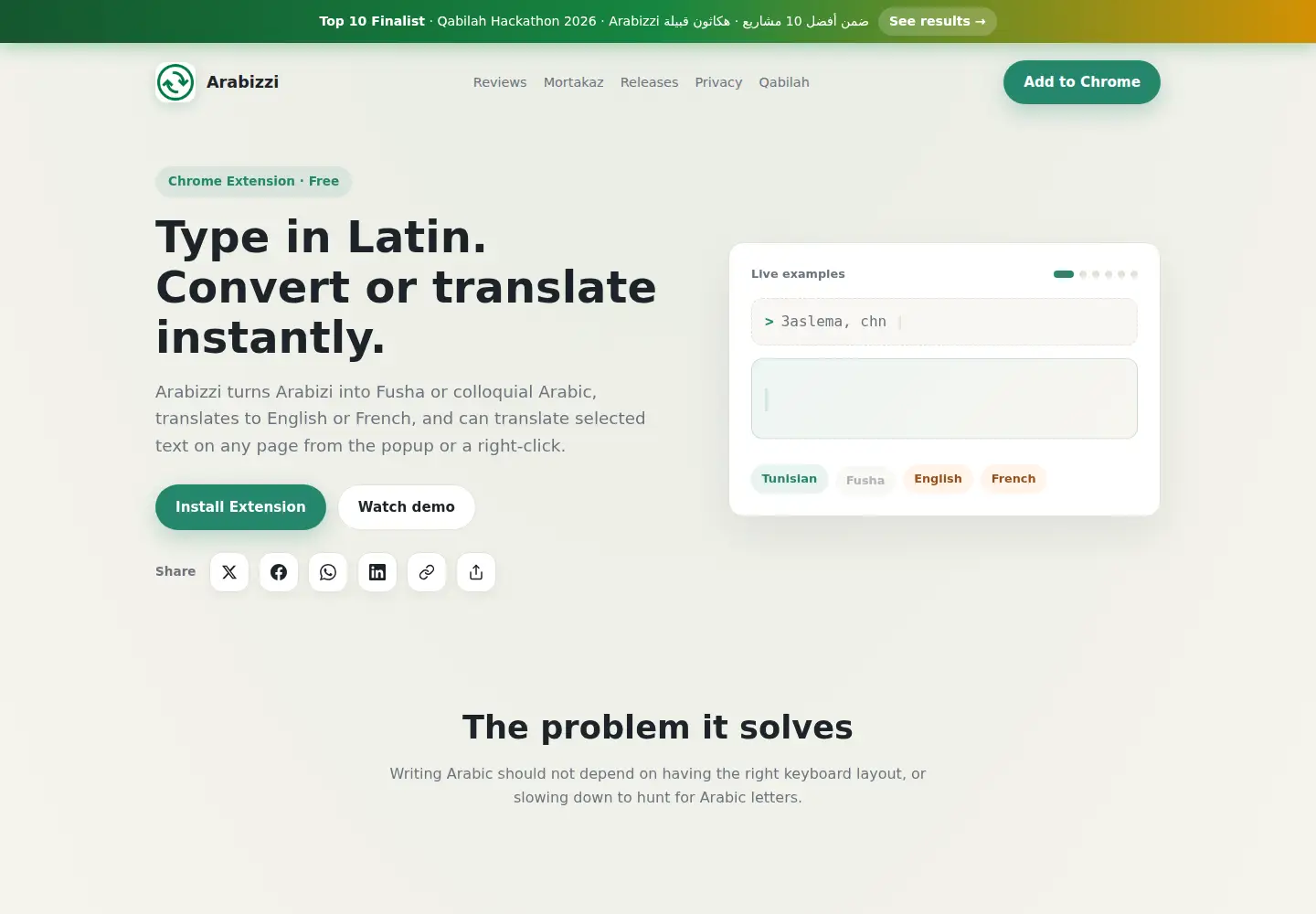Open the Qabilah nav link
1316x914 pixels.
[x=784, y=82]
